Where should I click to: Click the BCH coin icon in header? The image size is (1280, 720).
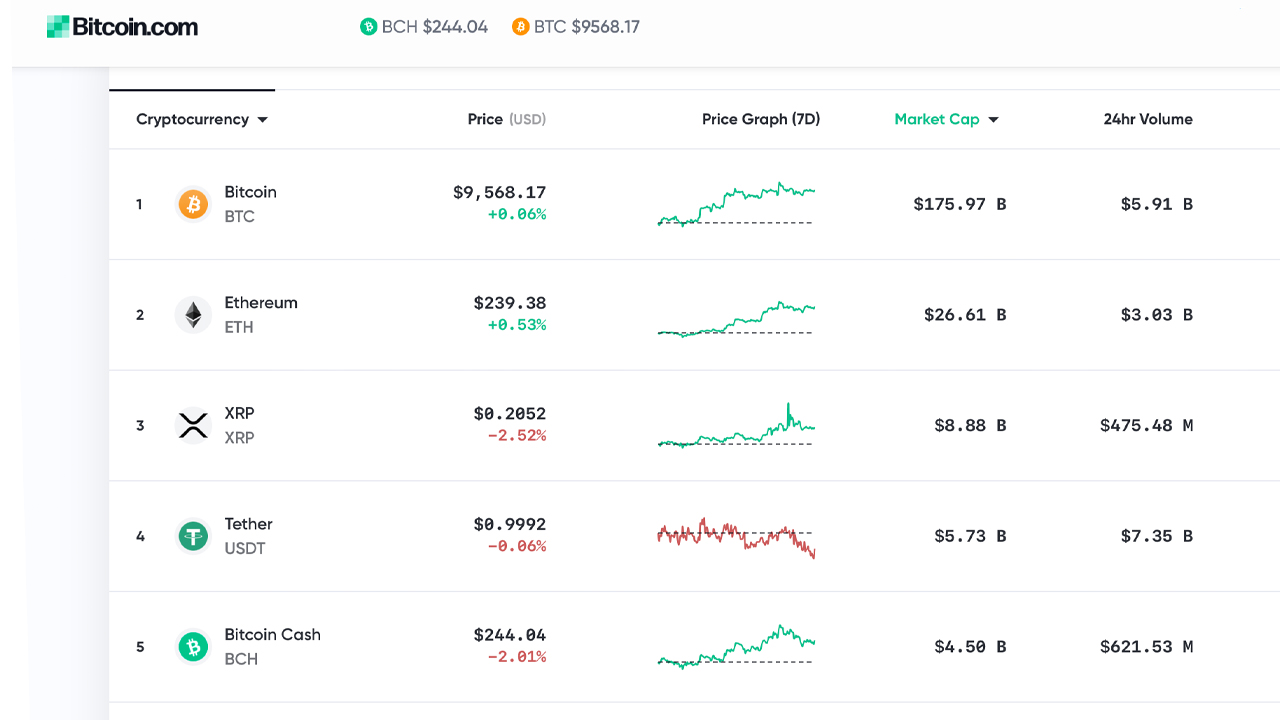(368, 27)
